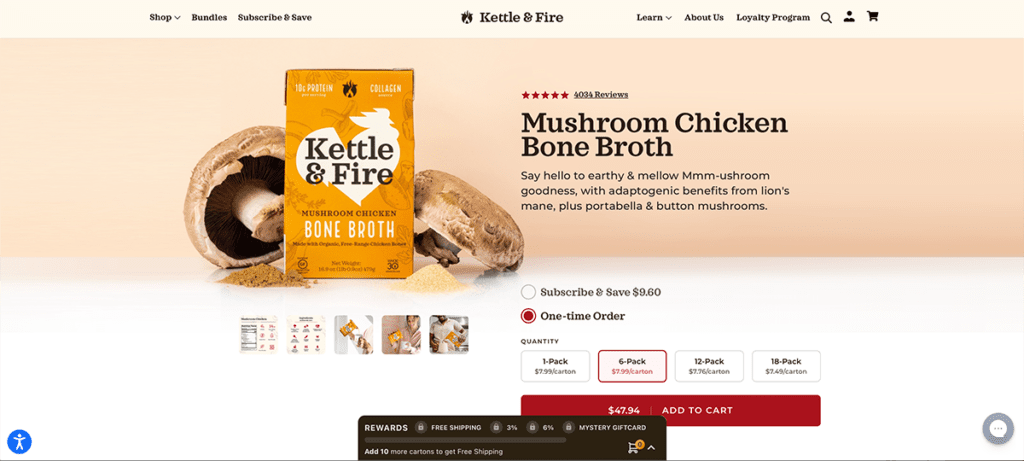The width and height of the screenshot is (1024, 461).
Task: Open the shopping cart icon in header
Action: coord(872,17)
